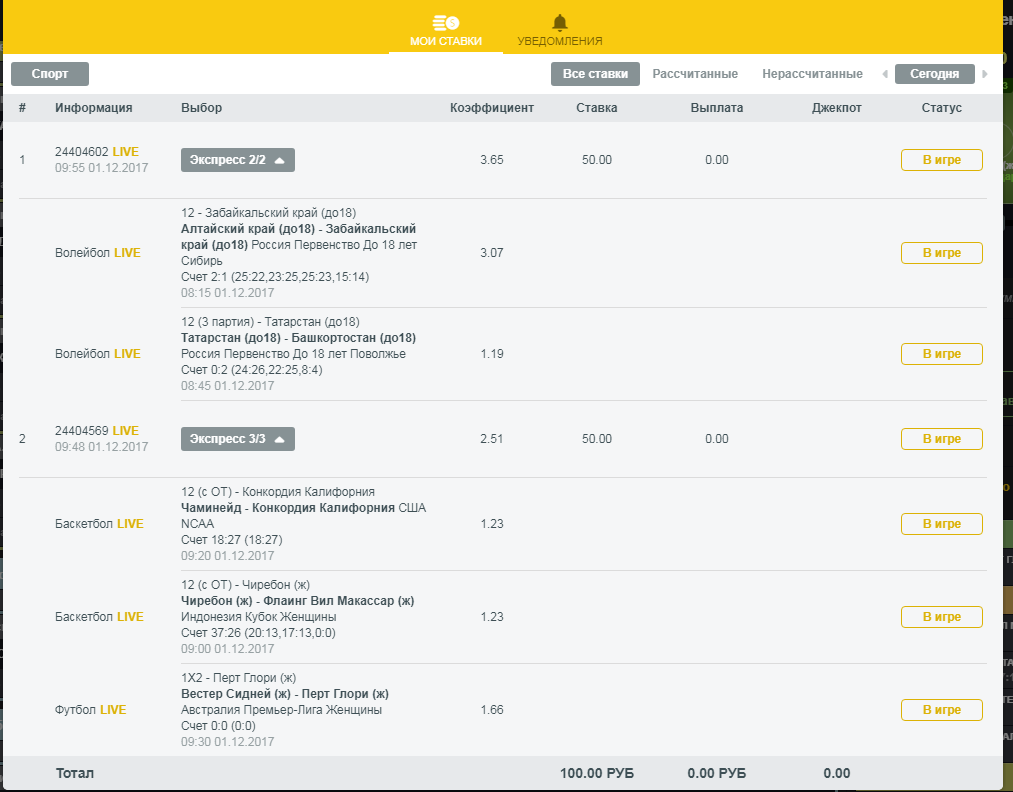Switch to the МОИ СТАВКИ tab
The width and height of the screenshot is (1013, 792).
coord(446,41)
